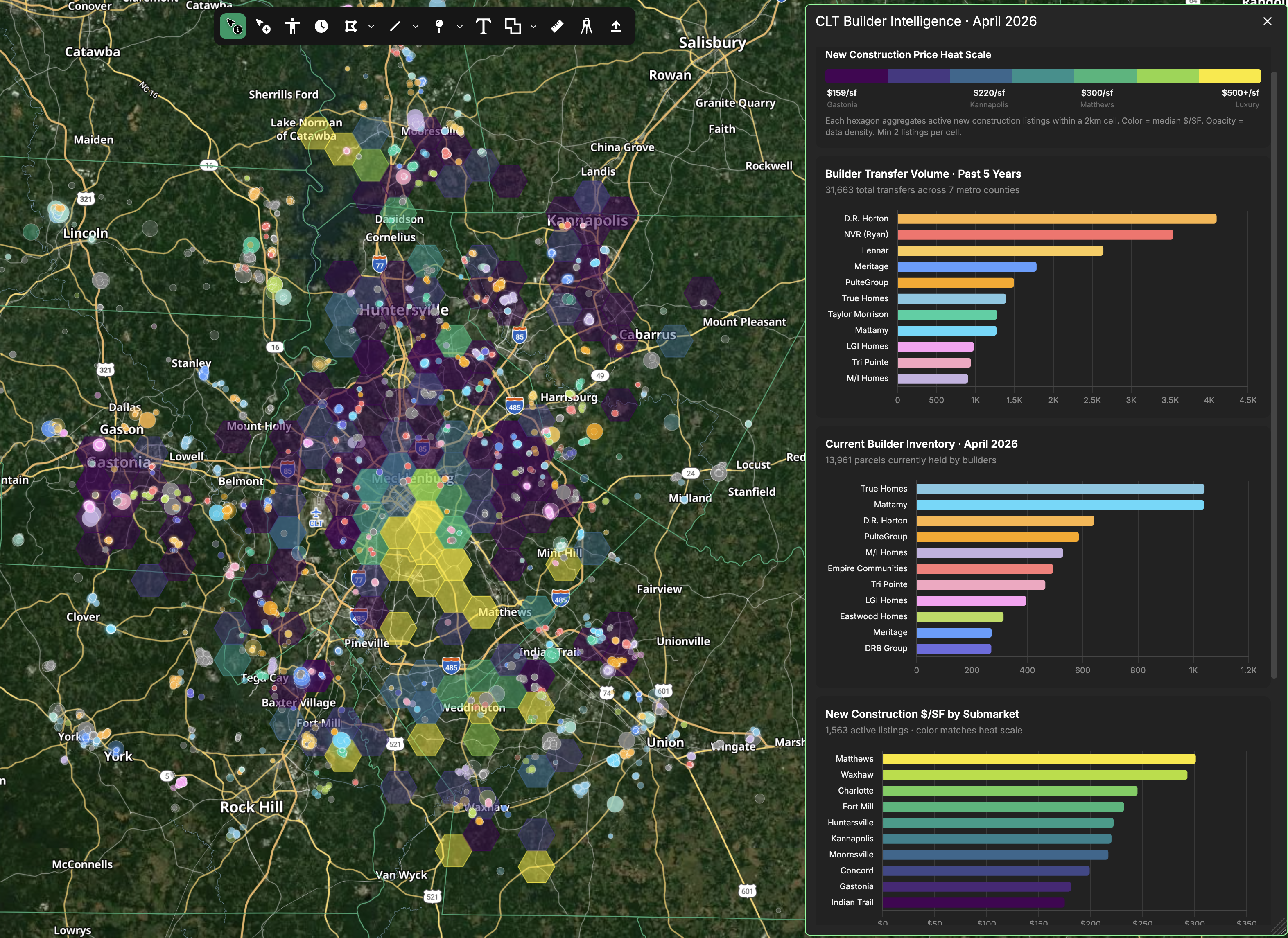Click the panel's vertical scrollbar
Viewport: 1288px width, 938px height.
pos(1274,375)
